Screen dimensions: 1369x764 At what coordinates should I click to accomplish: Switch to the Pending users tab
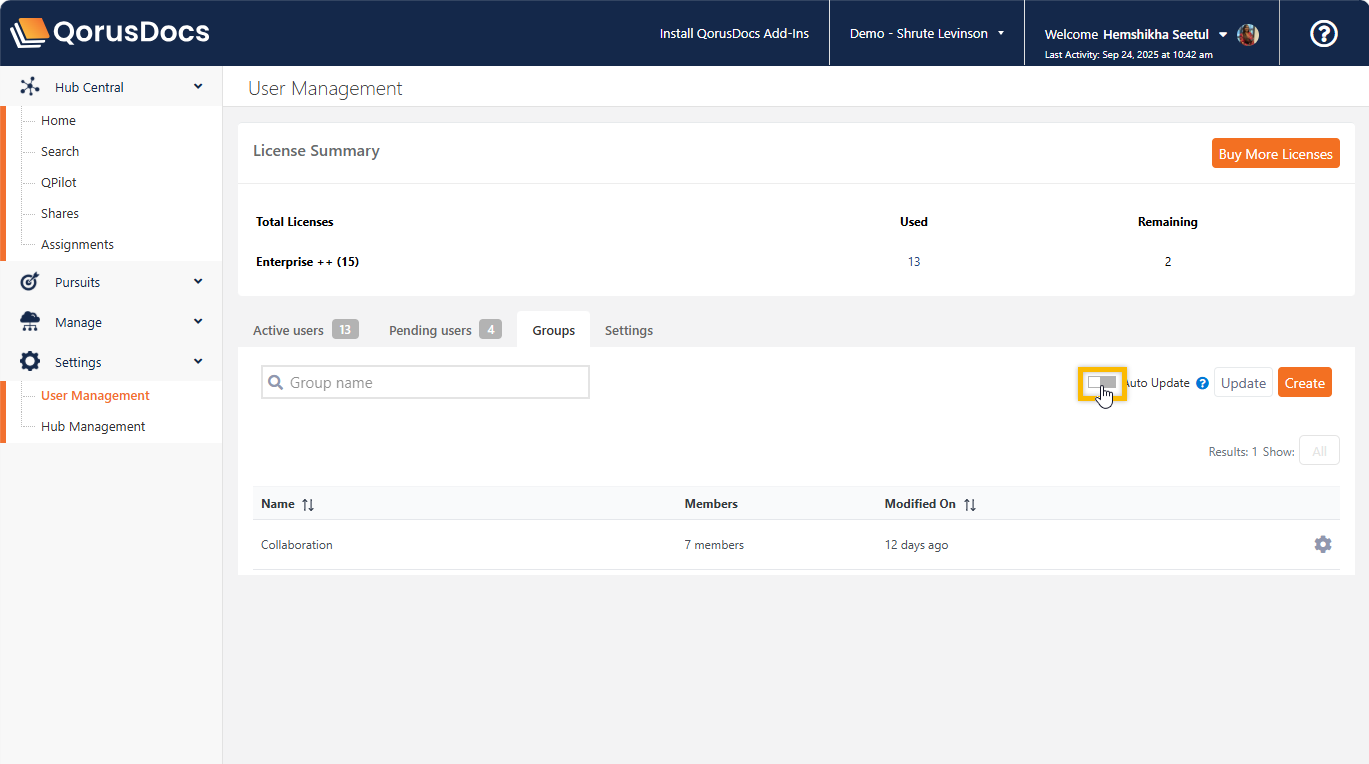point(444,330)
